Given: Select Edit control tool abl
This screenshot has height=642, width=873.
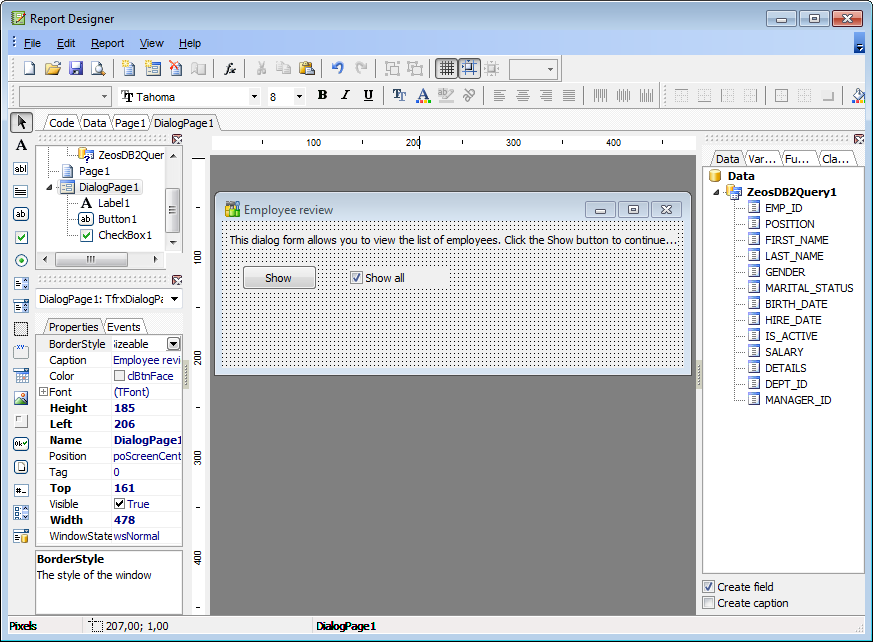Looking at the screenshot, I should (21, 169).
